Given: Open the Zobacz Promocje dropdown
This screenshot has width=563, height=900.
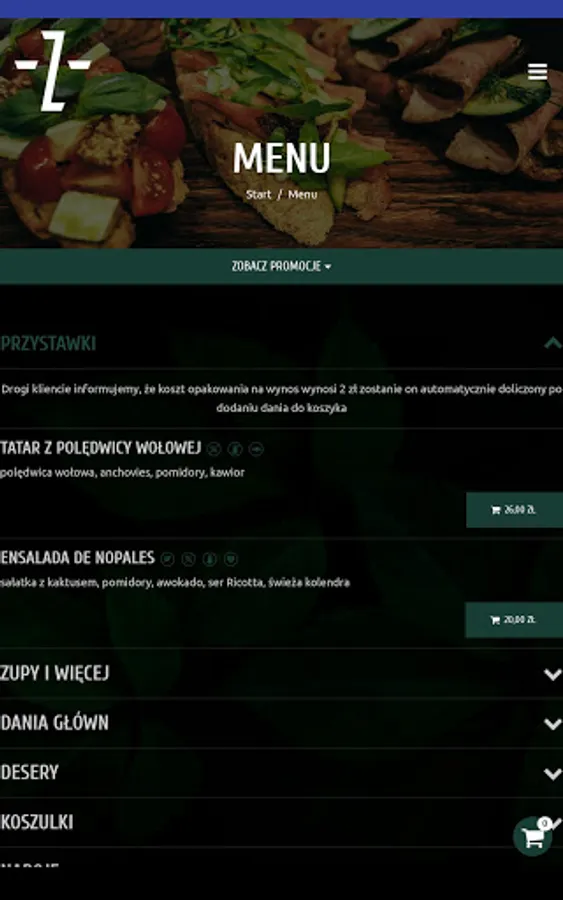Looking at the screenshot, I should click(281, 266).
